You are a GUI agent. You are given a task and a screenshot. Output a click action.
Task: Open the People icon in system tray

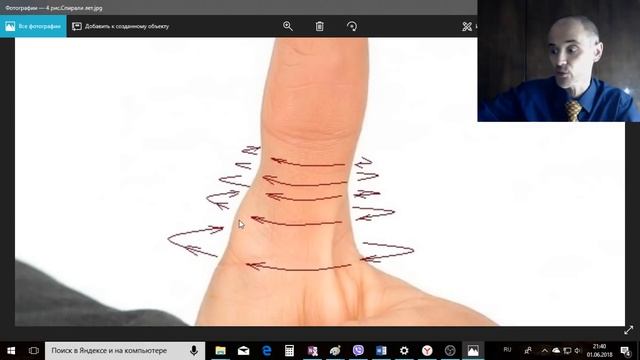[528, 350]
